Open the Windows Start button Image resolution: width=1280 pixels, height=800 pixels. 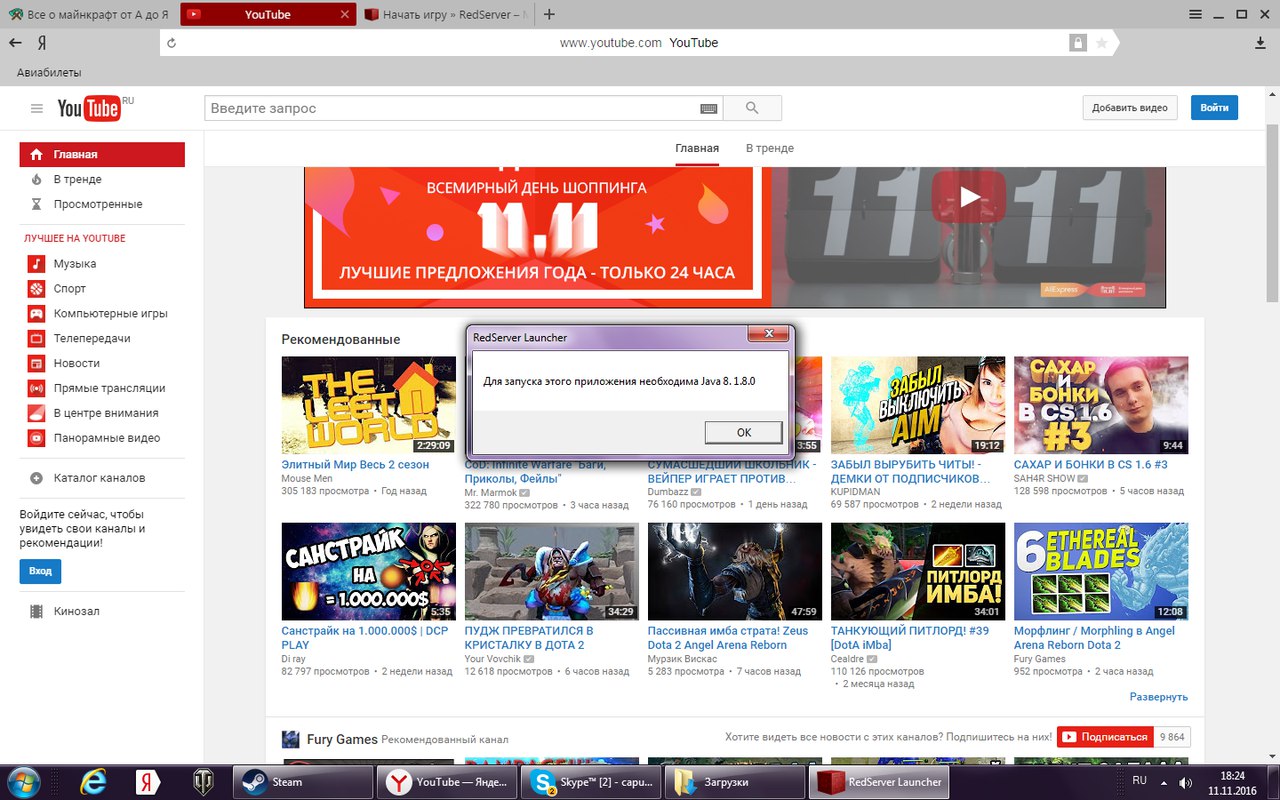click(x=24, y=781)
